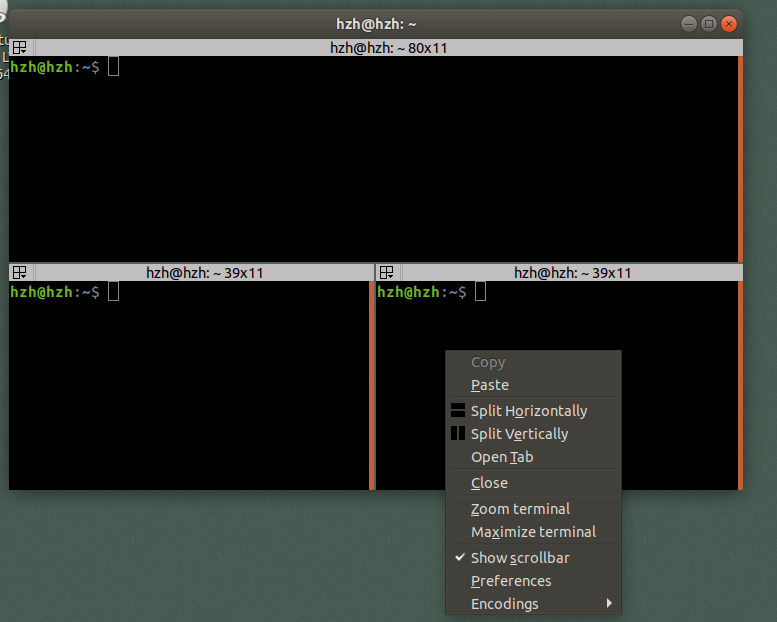Viewport: 777px width, 622px height.
Task: Click bottom-left terminal title 'hzh@hzh: ~ 39x11'
Action: click(205, 273)
